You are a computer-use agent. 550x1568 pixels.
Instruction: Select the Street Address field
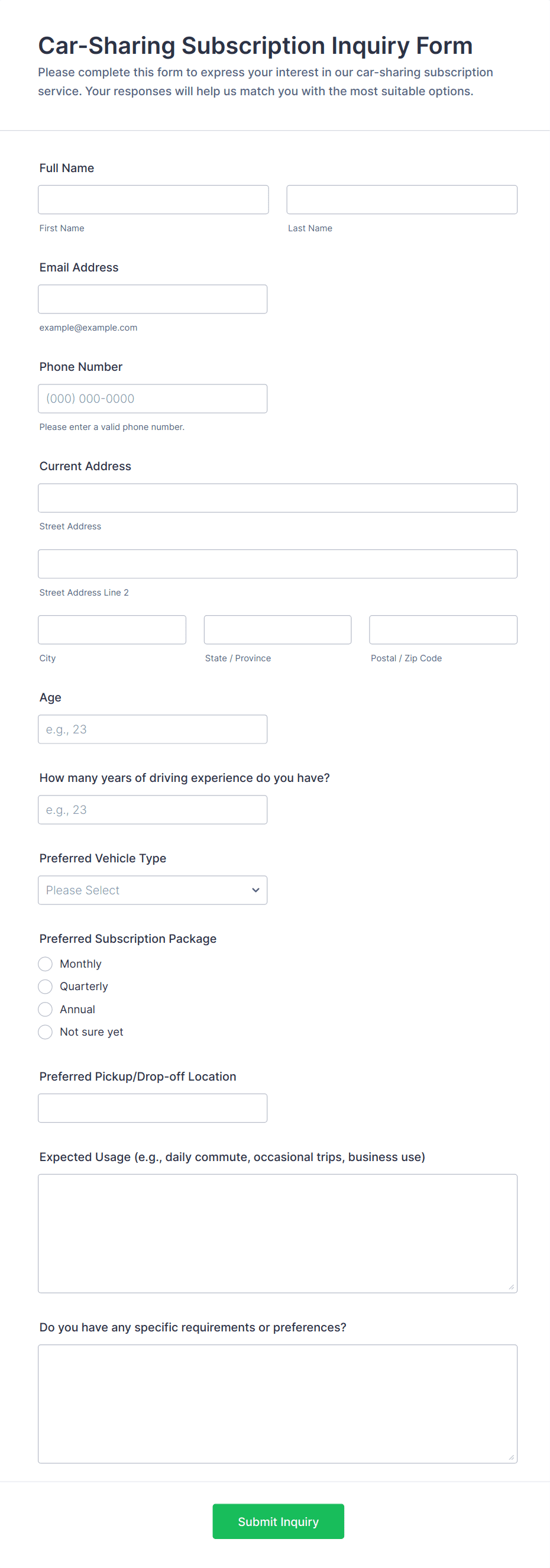coord(277,498)
